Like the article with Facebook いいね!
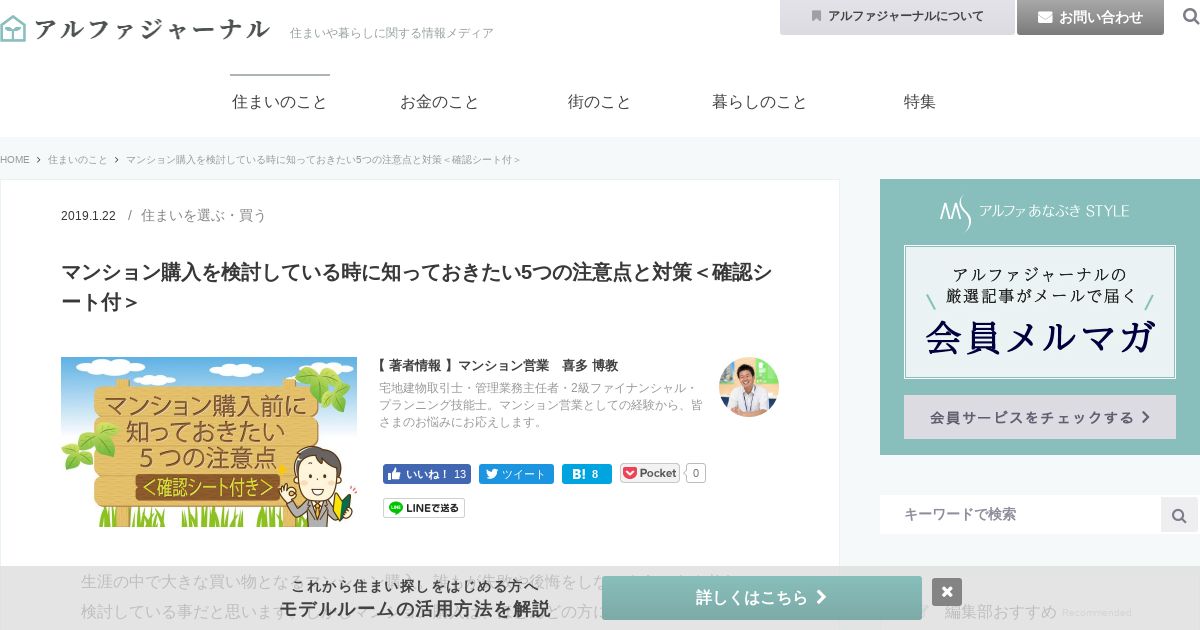This screenshot has width=1200, height=630. click(x=427, y=474)
